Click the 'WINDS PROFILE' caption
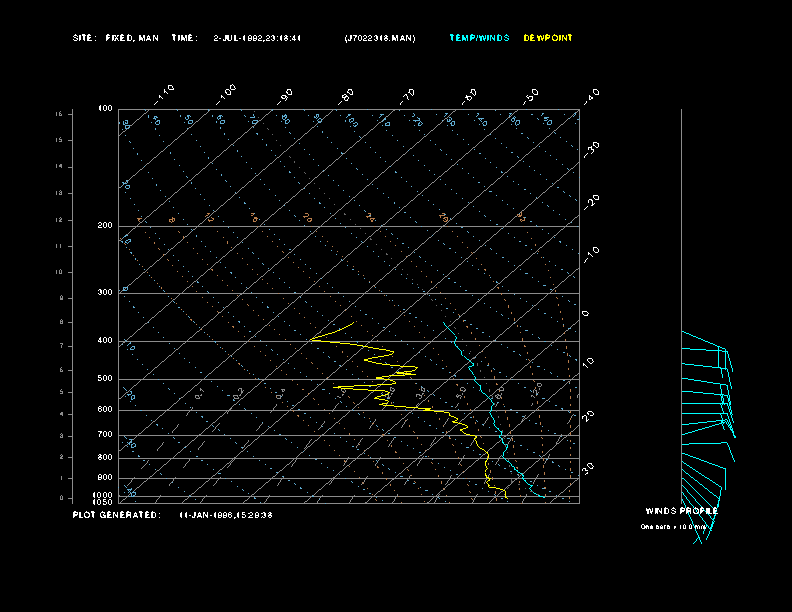The width and height of the screenshot is (792, 612). (681, 511)
